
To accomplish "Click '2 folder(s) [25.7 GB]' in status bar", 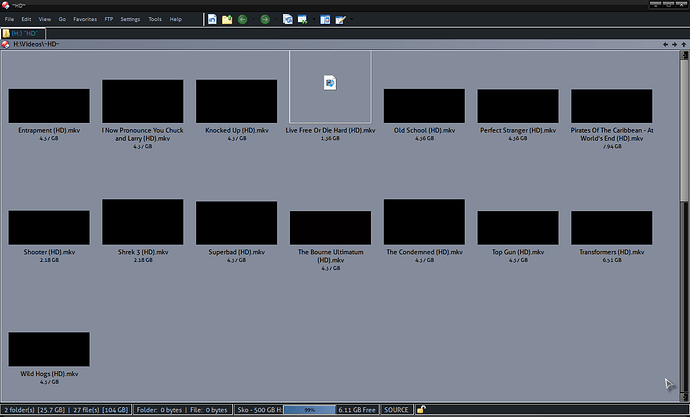I will tap(35, 410).
